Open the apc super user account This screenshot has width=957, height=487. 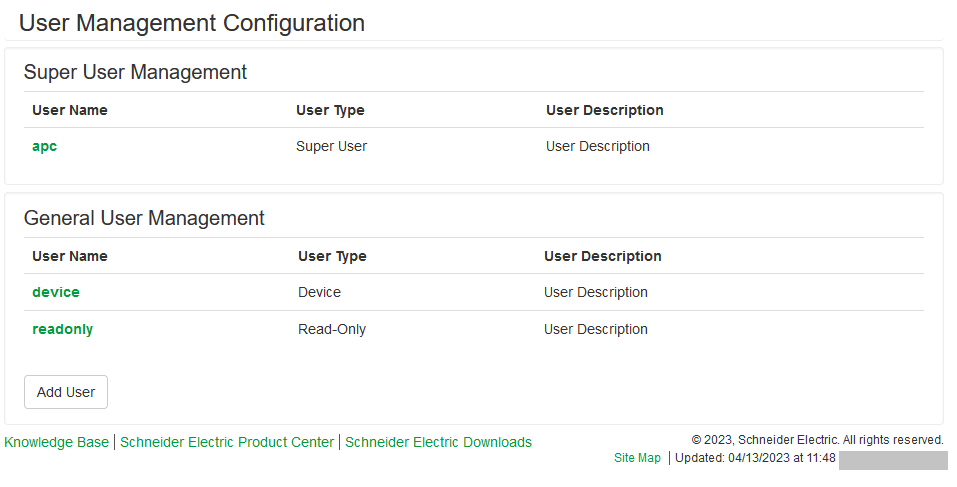click(x=45, y=146)
